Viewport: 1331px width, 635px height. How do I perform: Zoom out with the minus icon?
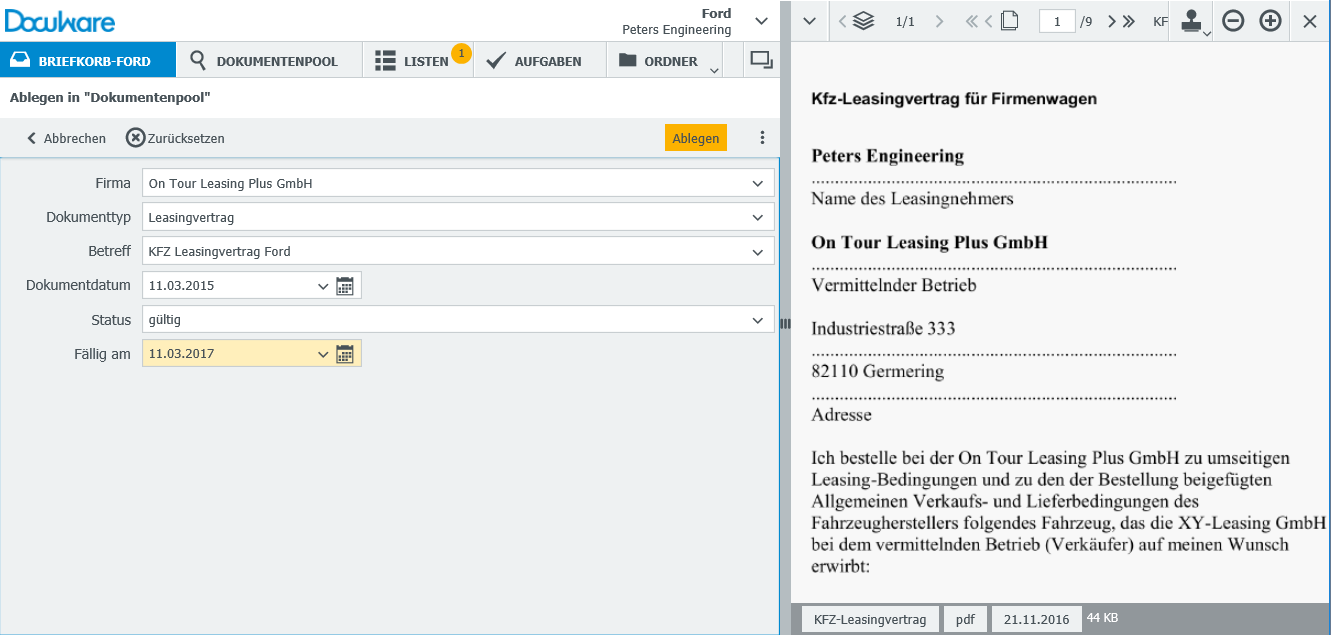click(1233, 21)
